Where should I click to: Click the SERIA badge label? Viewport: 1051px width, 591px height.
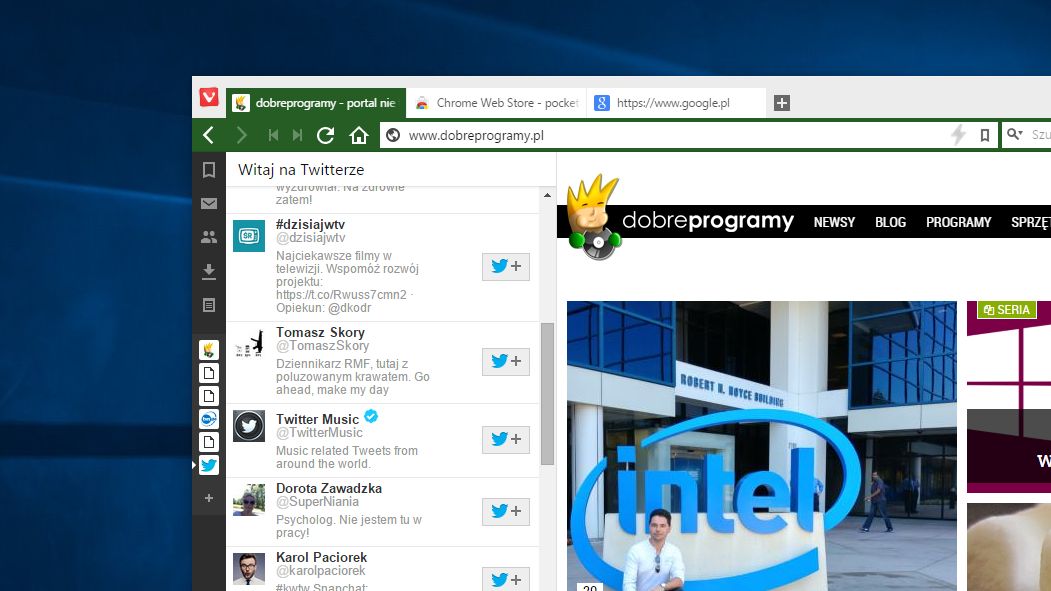click(x=1007, y=310)
